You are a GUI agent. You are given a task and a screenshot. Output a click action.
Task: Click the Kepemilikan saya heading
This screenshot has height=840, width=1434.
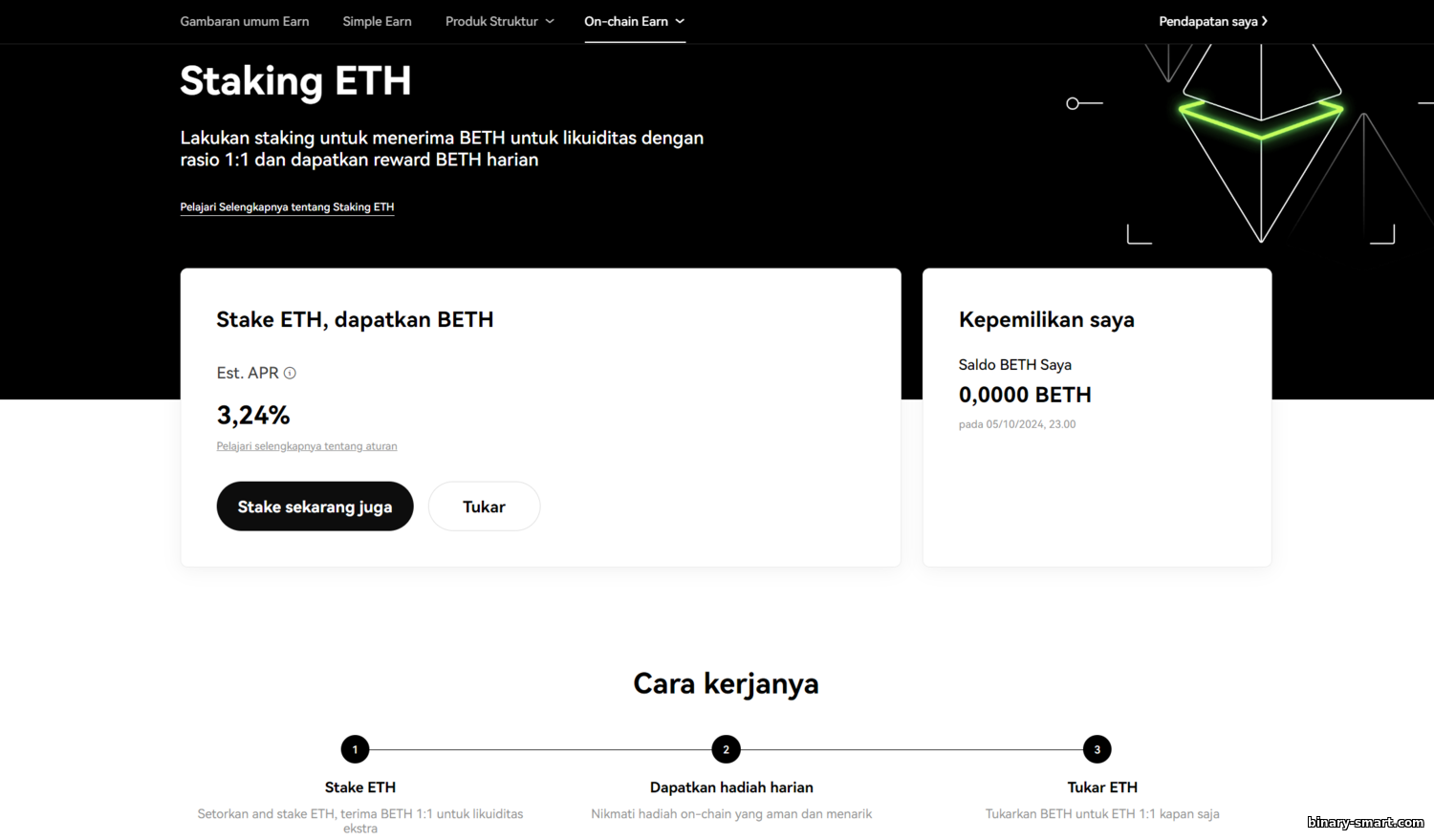[1047, 320]
